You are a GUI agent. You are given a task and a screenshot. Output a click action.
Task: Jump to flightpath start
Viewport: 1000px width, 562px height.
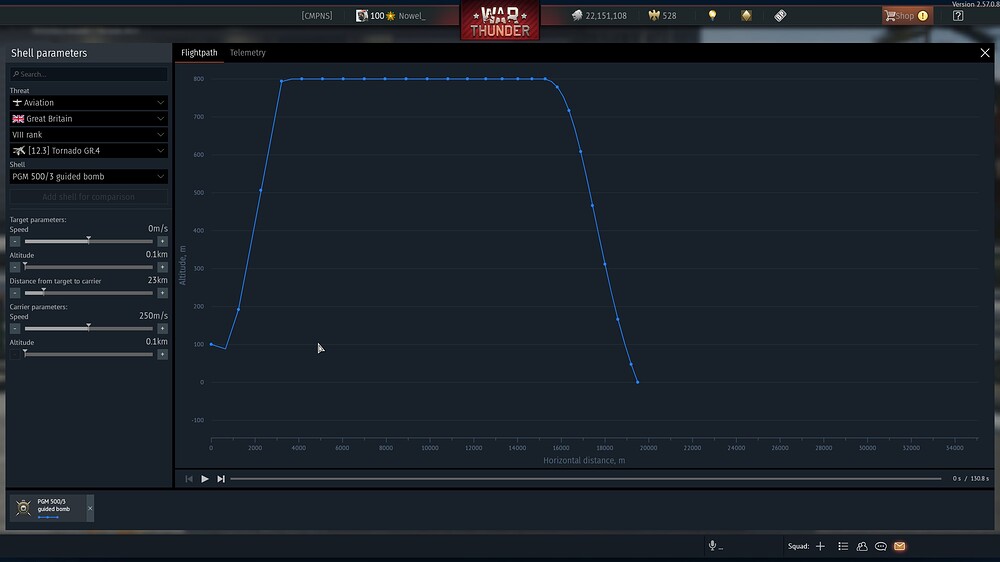pyautogui.click(x=189, y=478)
